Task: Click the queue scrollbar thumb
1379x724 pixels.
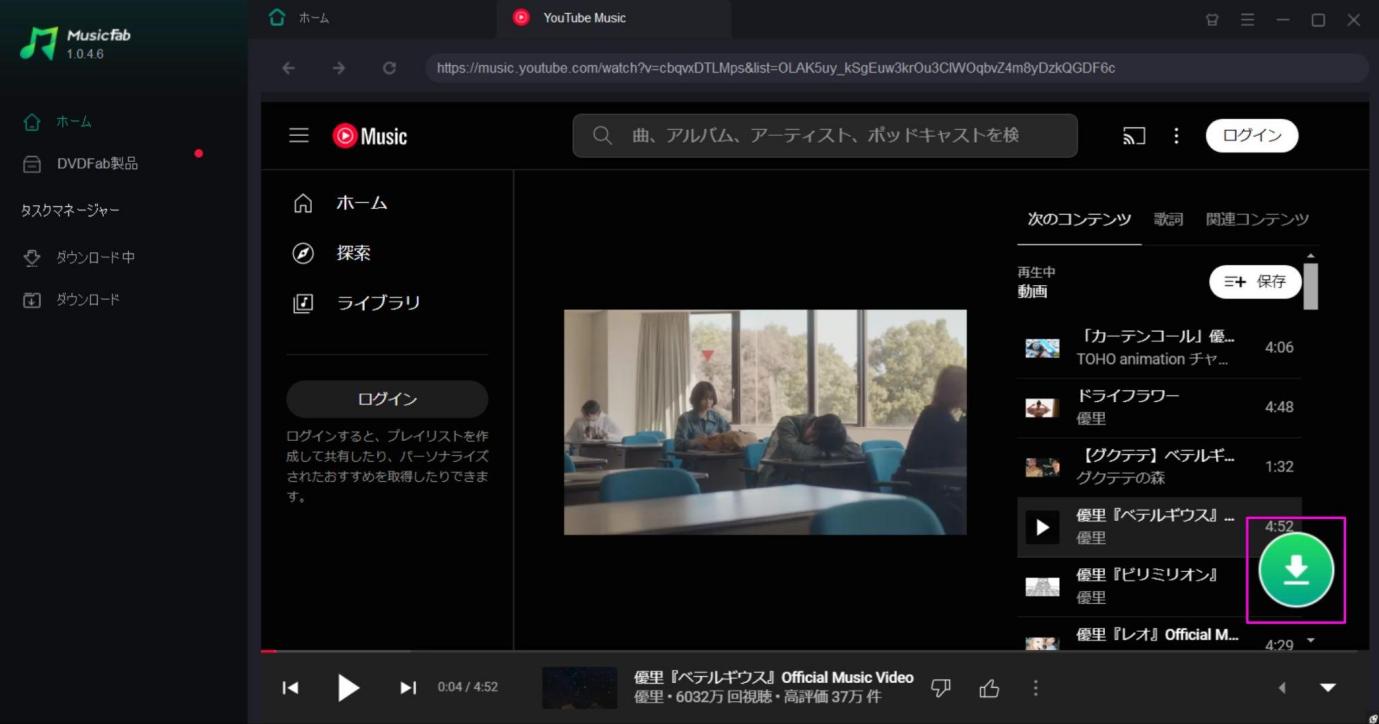Action: [1310, 288]
